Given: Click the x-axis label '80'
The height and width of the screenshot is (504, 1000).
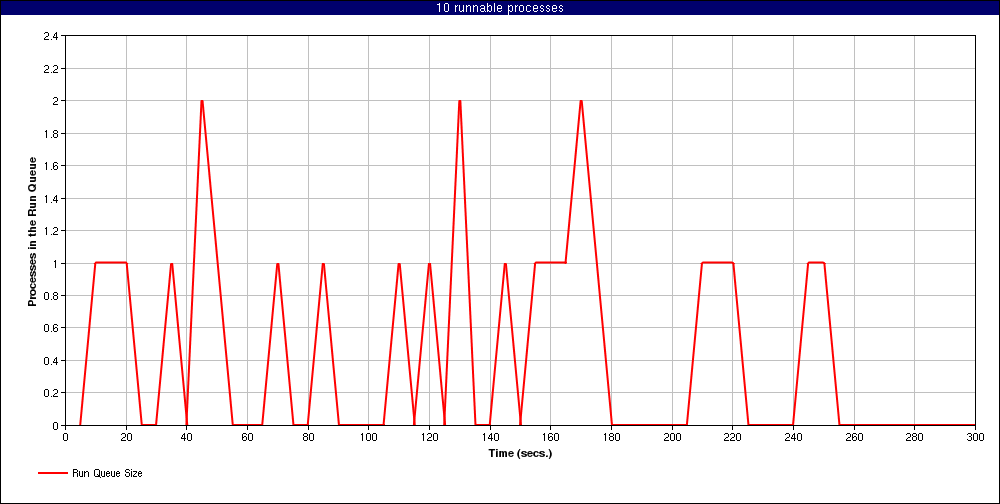Looking at the screenshot, I should [308, 437].
